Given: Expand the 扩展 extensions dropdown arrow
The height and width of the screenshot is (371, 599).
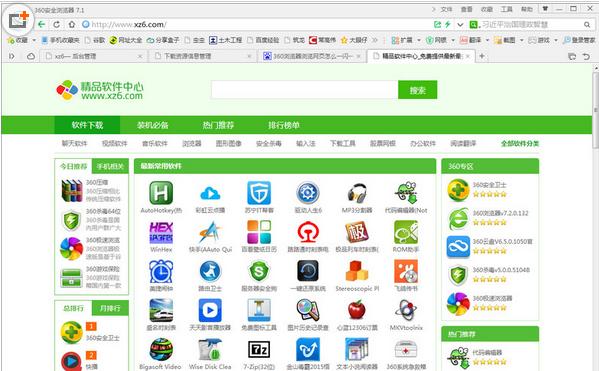Looking at the screenshot, I should click(419, 40).
